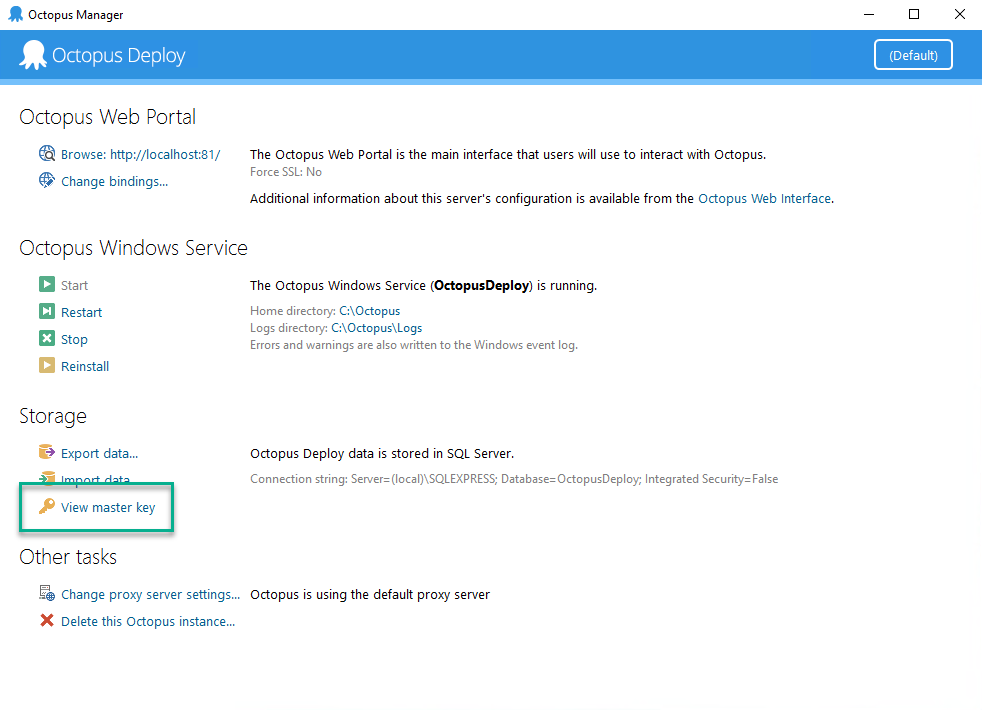Image resolution: width=982 pixels, height=710 pixels.
Task: Click the orange master key icon
Action: (x=46, y=507)
